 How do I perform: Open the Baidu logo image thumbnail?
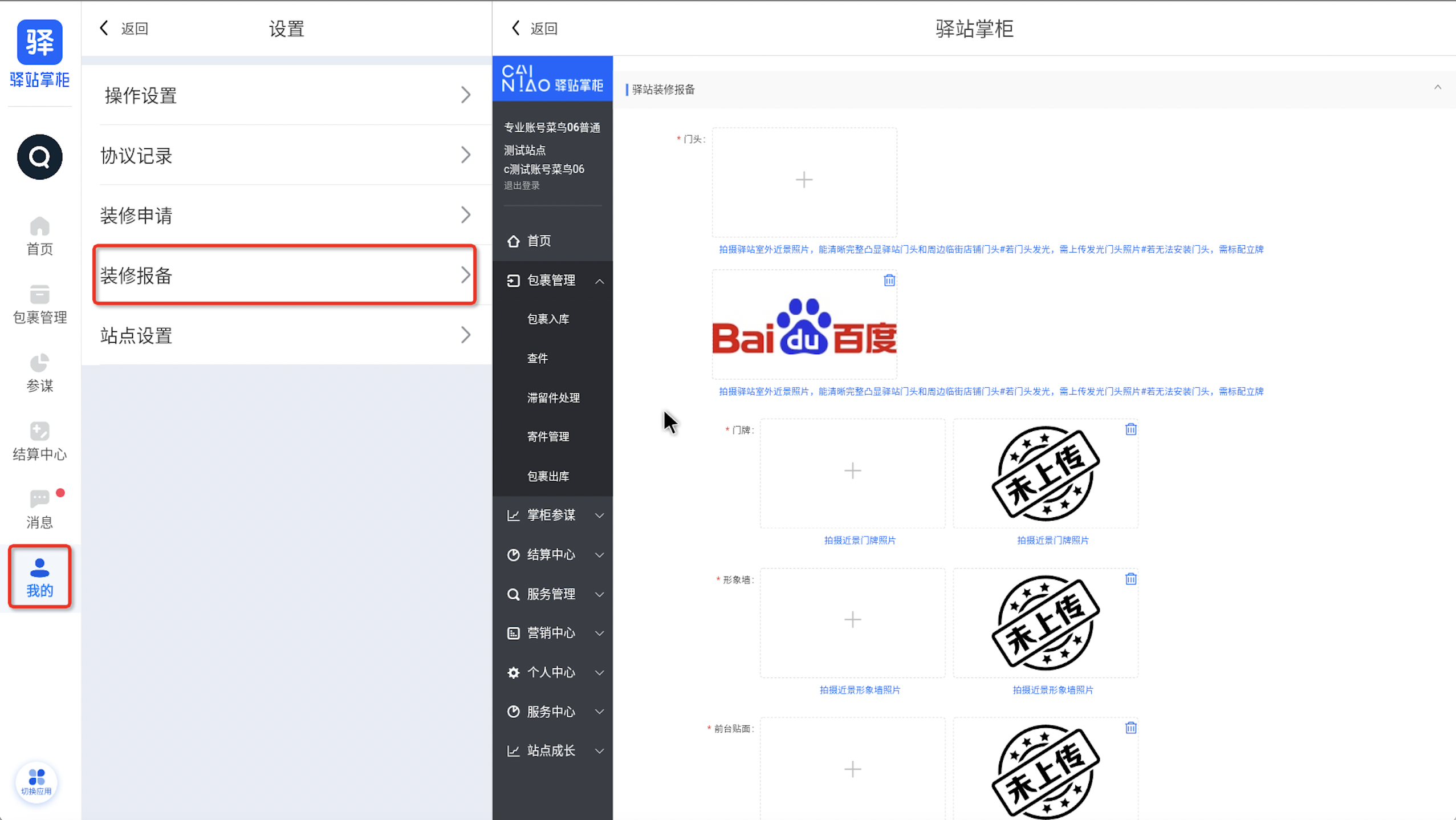pyautogui.click(x=804, y=327)
